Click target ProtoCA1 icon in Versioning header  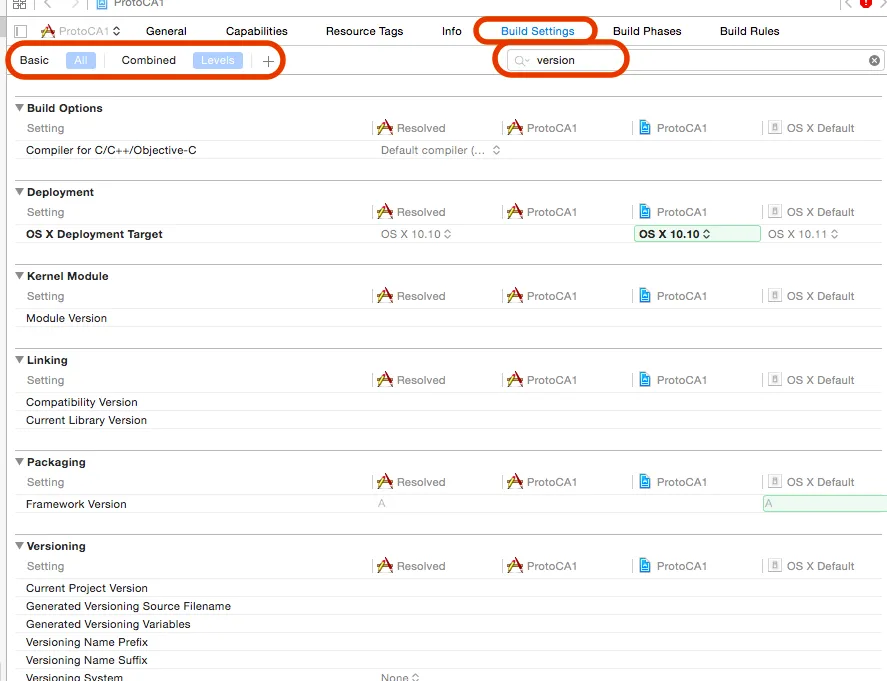(x=515, y=566)
